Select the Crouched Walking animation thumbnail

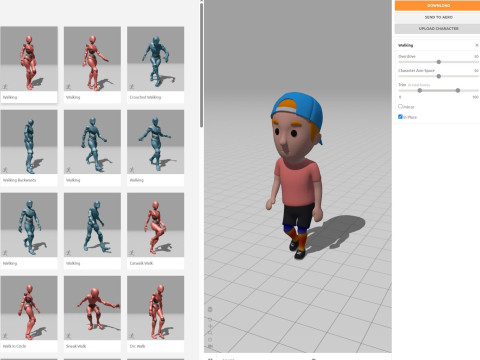pyautogui.click(x=155, y=59)
